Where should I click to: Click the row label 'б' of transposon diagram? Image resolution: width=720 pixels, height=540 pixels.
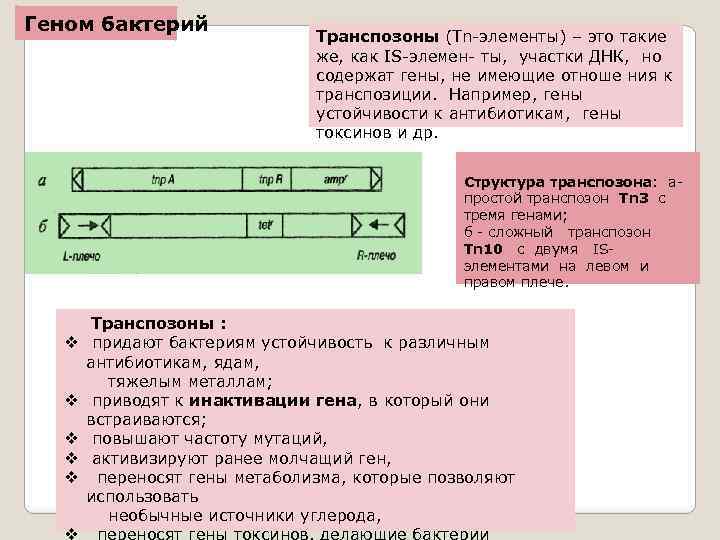click(x=43, y=226)
